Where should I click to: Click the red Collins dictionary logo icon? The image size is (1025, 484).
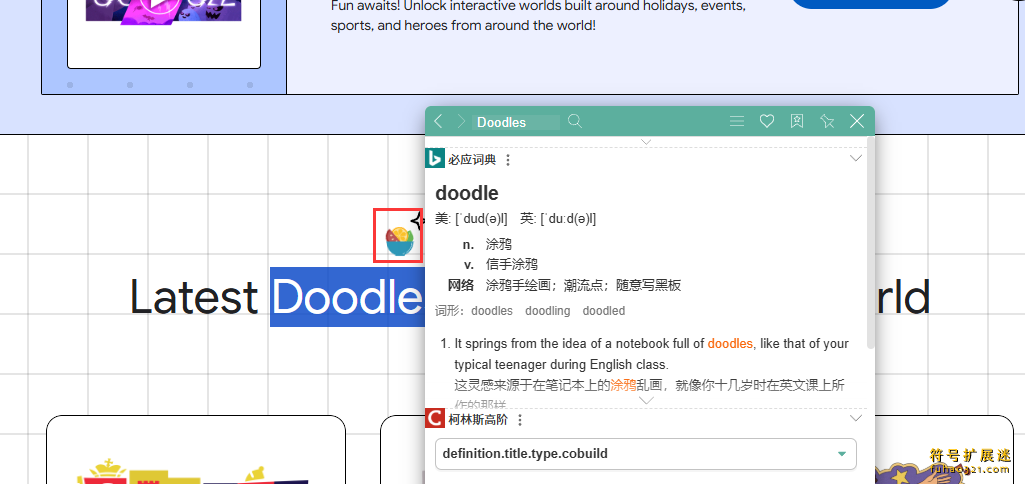pos(435,418)
